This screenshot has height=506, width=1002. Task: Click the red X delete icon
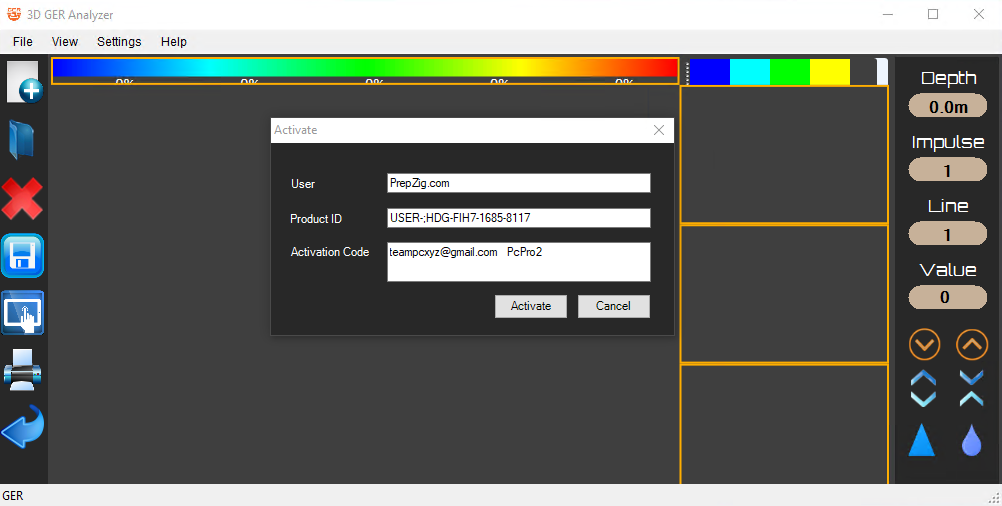[22, 199]
